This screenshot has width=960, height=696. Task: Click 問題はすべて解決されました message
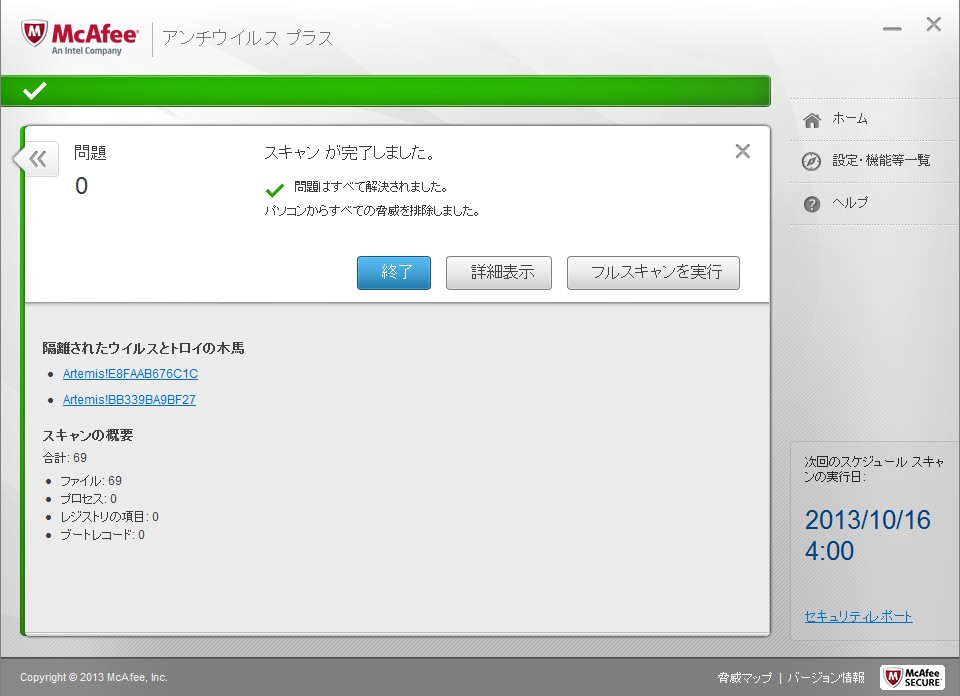370,187
